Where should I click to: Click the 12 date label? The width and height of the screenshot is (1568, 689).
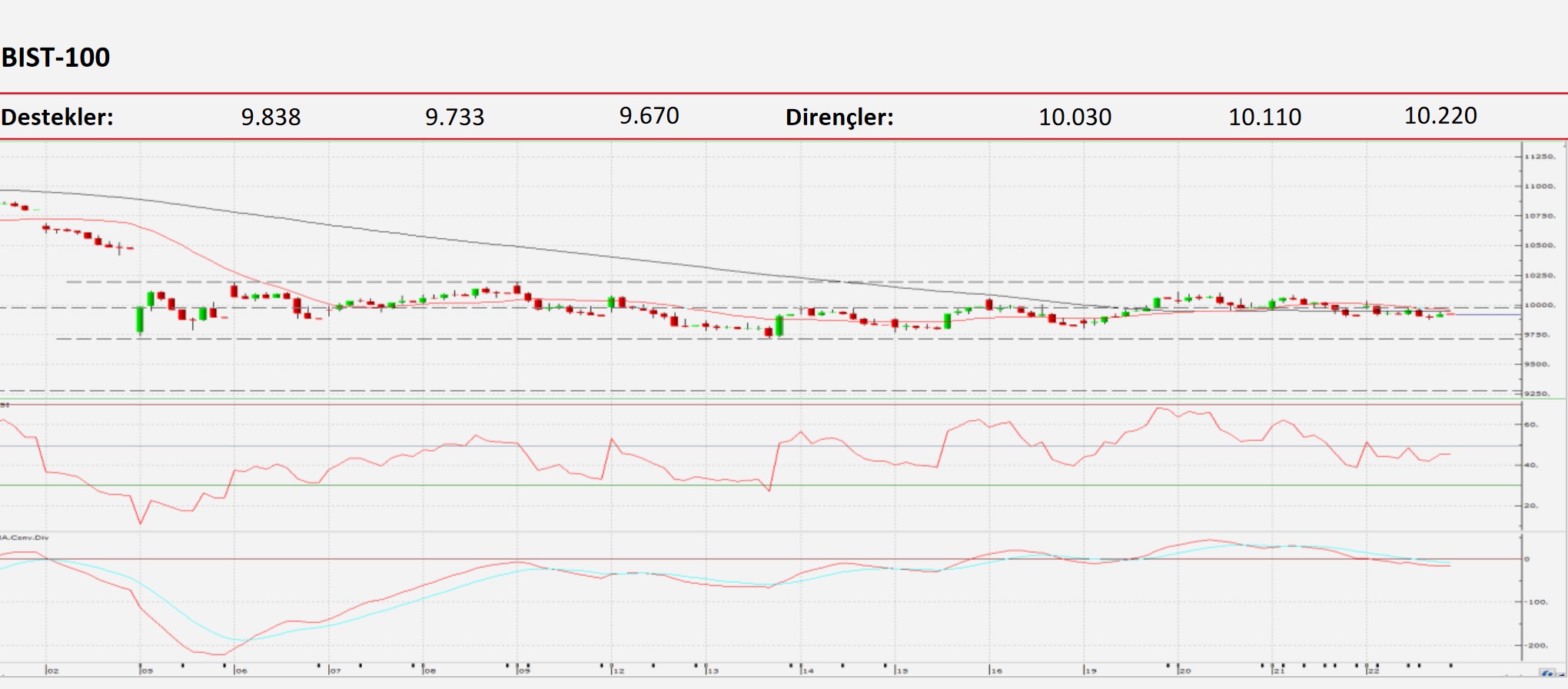pyautogui.click(x=619, y=671)
